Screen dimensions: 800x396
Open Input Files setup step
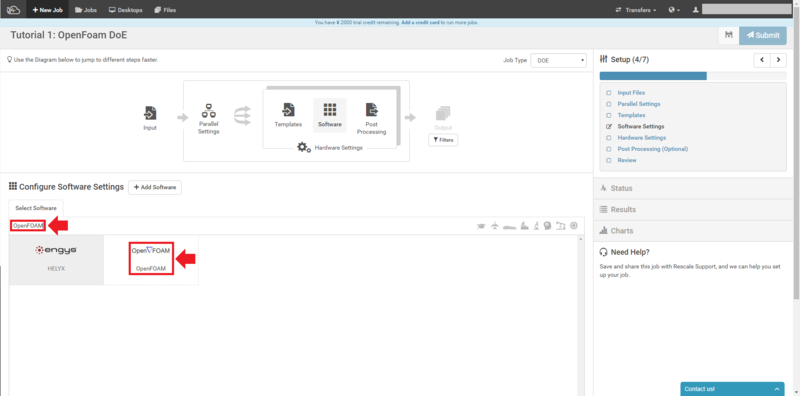[x=631, y=93]
